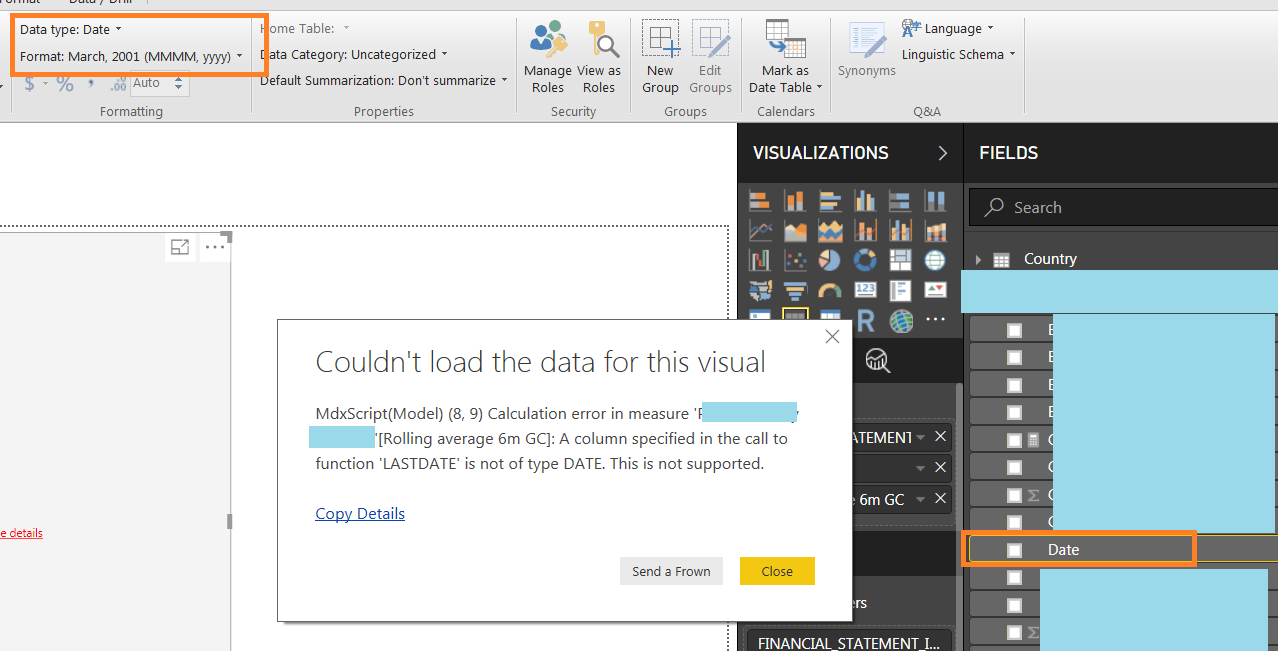The image size is (1278, 651).
Task: Select the card 123 visualization
Action: (x=865, y=291)
